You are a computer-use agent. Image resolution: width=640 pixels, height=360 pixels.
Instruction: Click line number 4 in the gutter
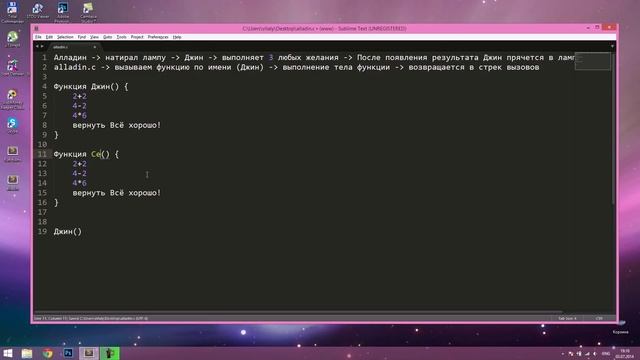44,87
